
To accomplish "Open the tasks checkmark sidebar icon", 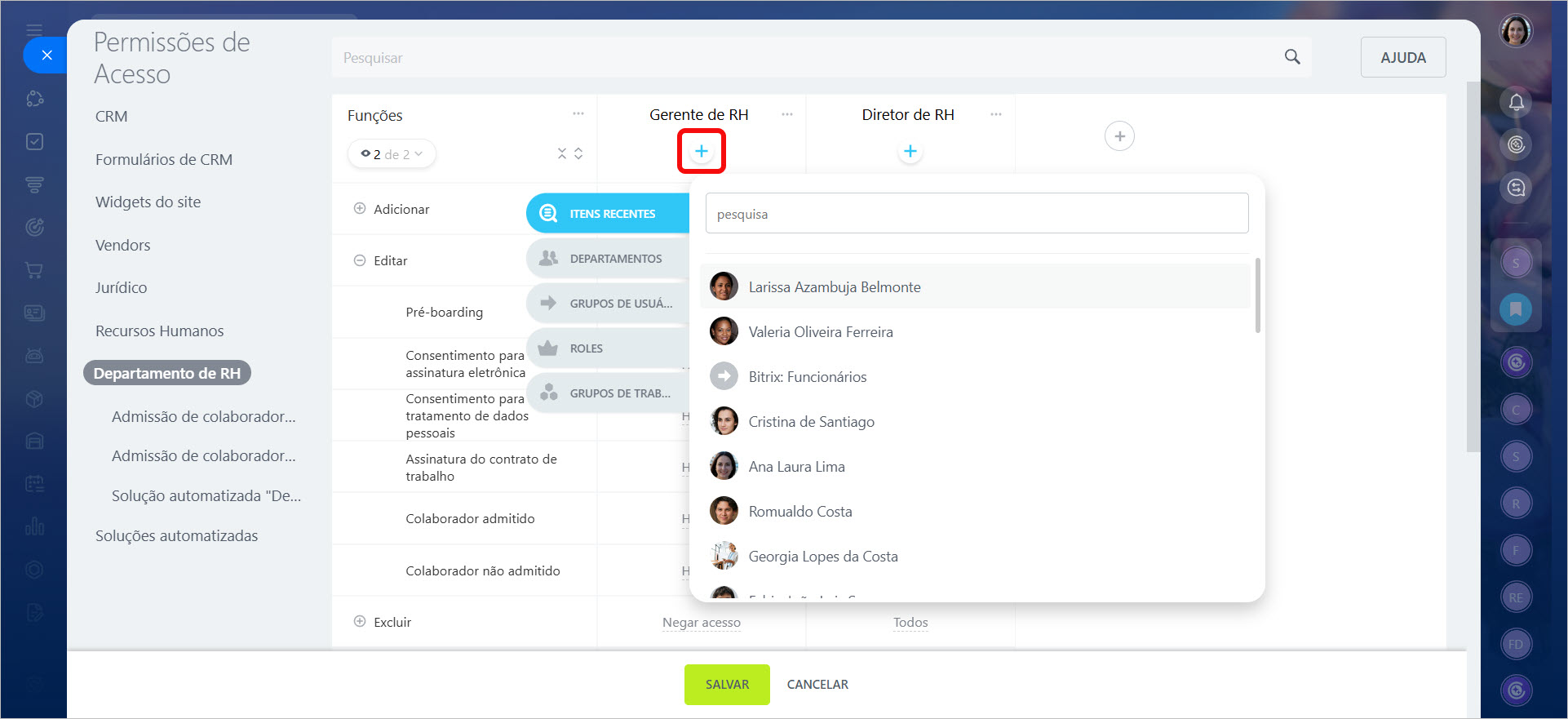I will [34, 141].
